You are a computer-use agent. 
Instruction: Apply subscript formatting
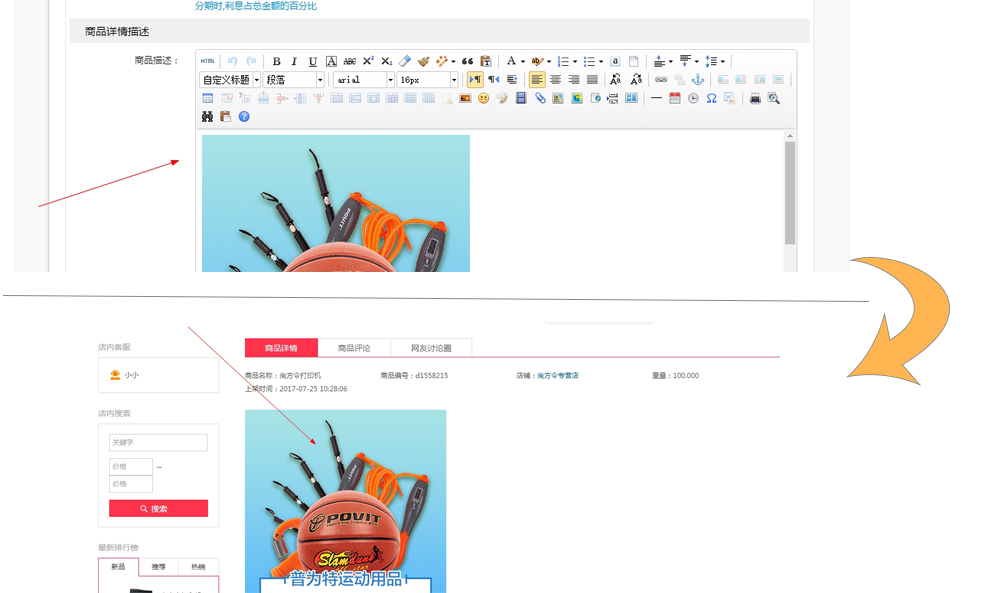386,62
